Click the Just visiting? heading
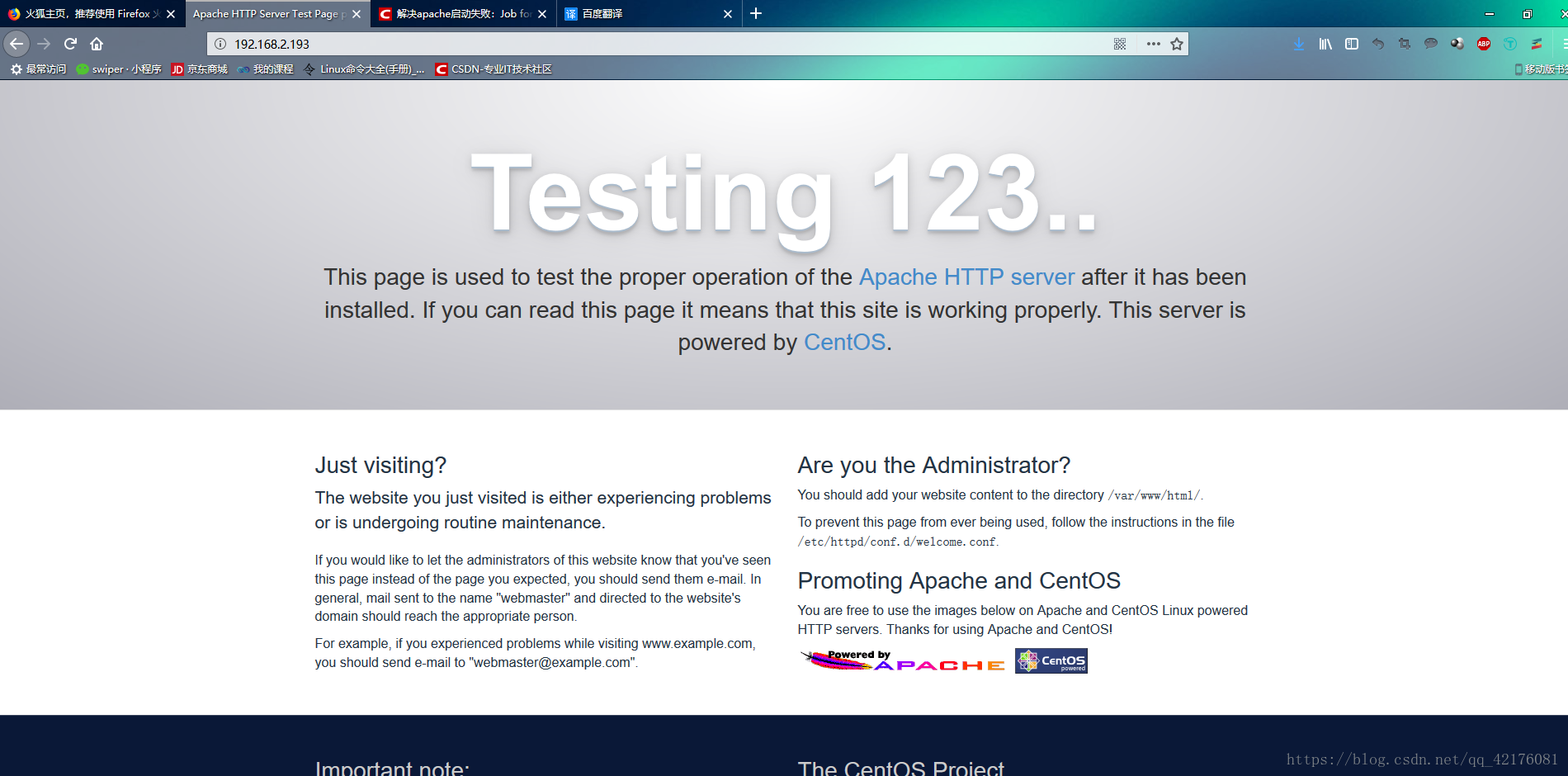 (380, 466)
